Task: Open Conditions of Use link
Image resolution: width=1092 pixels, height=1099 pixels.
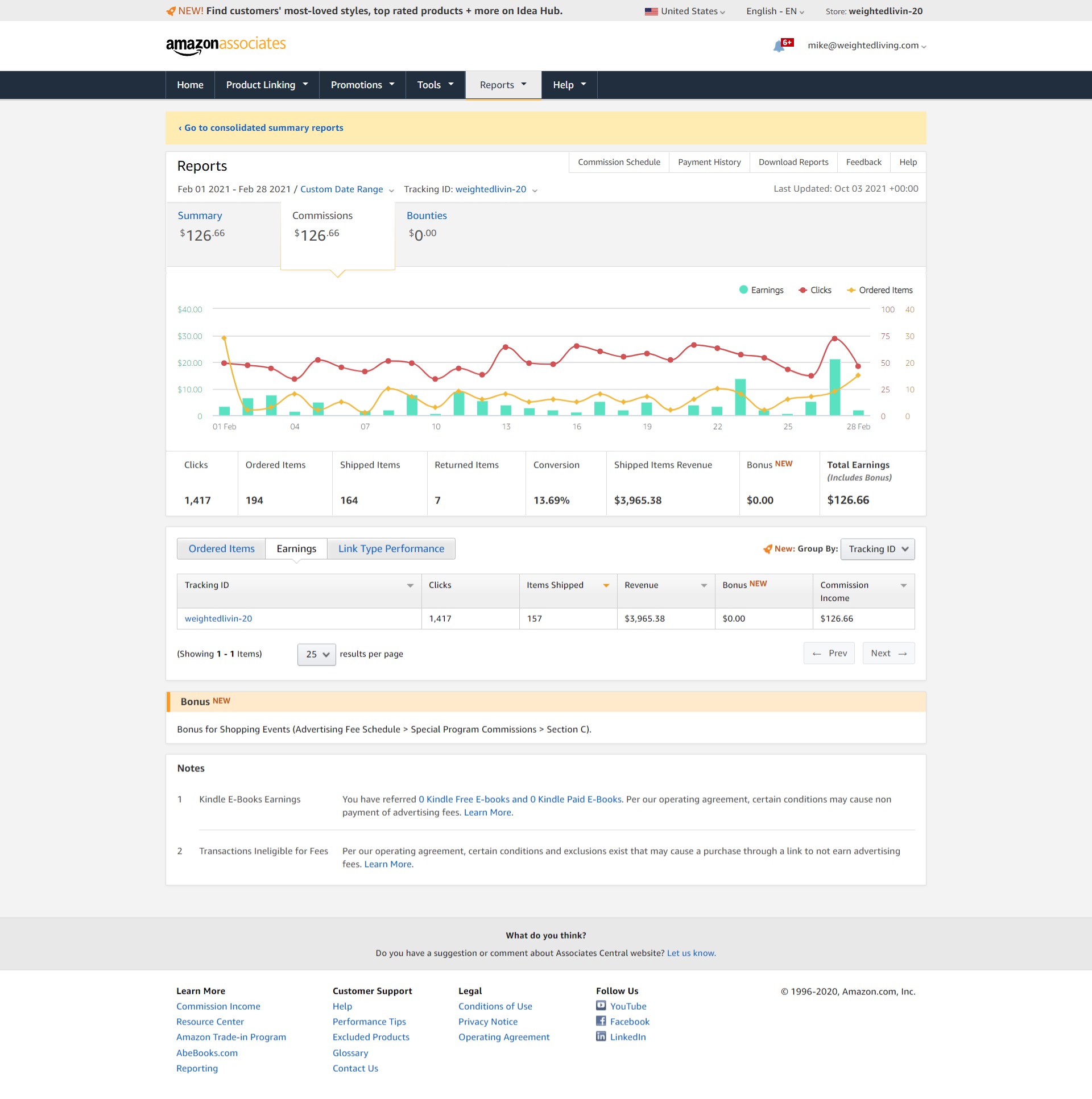Action: 495,1006
